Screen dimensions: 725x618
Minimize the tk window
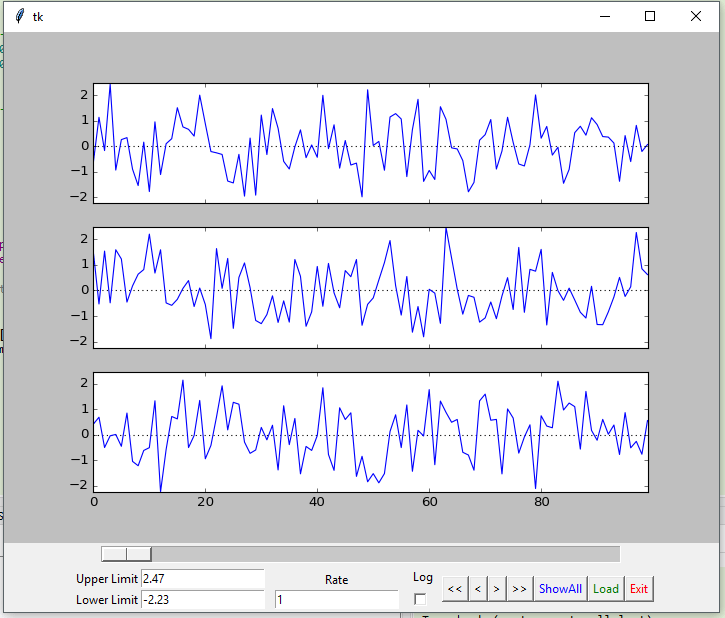[x=605, y=16]
